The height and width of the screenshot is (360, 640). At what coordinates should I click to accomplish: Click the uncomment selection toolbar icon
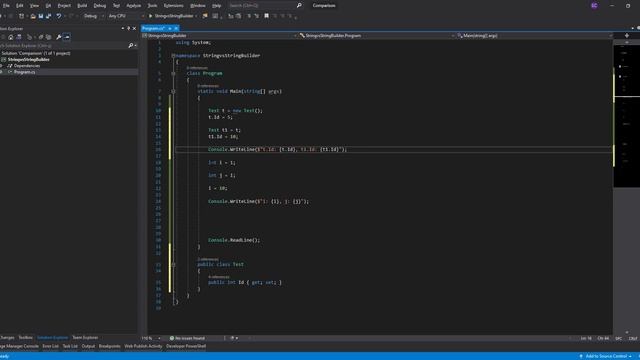point(257,16)
